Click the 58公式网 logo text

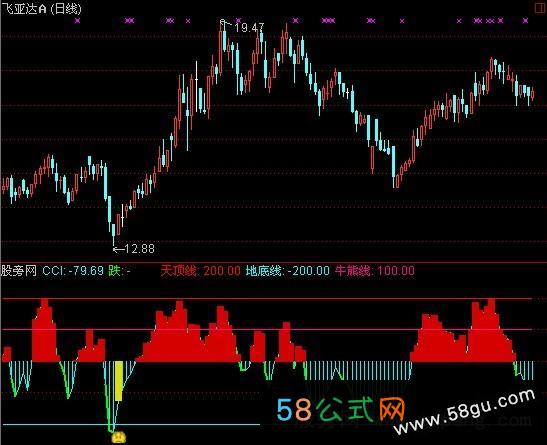coord(341,409)
